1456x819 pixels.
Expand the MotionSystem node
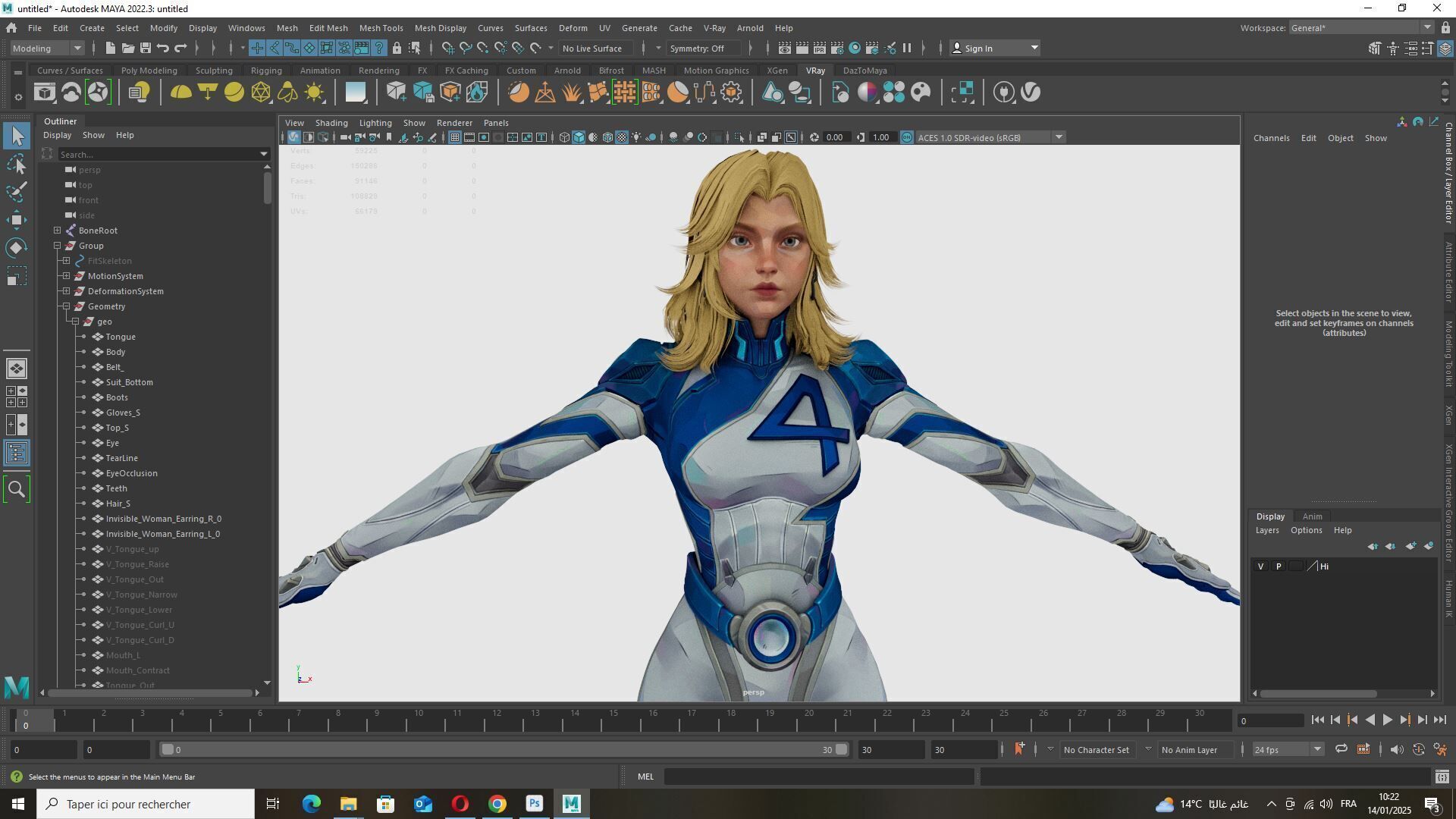tap(67, 276)
